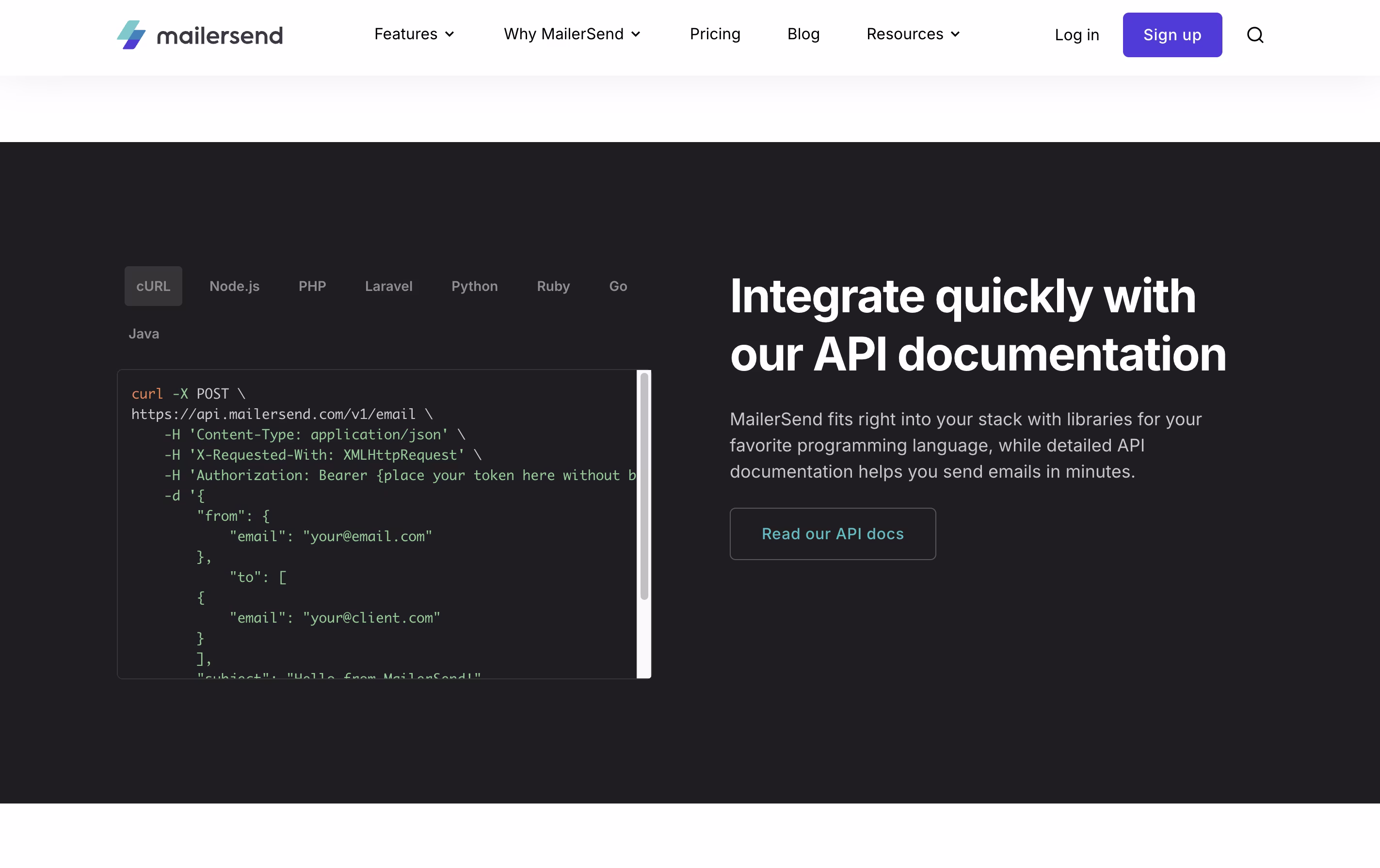Select the Python code tab
This screenshot has width=1380, height=868.
click(474, 286)
